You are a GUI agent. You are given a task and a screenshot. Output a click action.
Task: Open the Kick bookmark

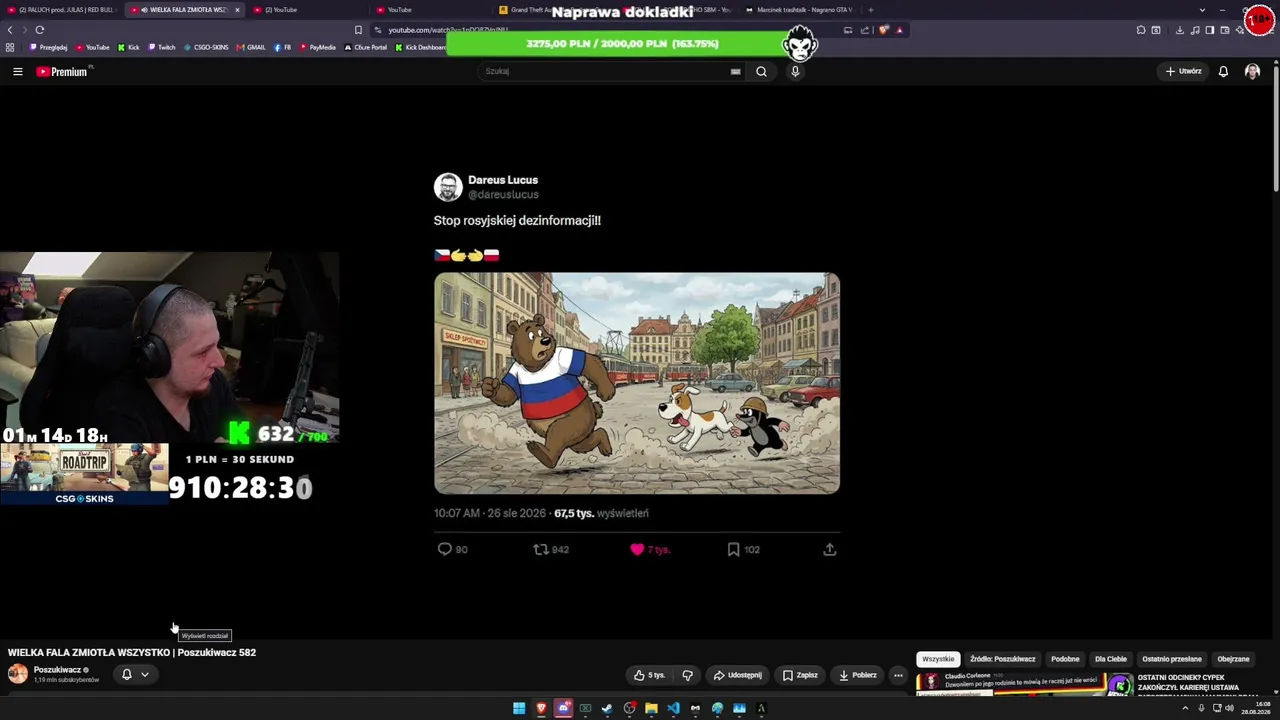(129, 47)
